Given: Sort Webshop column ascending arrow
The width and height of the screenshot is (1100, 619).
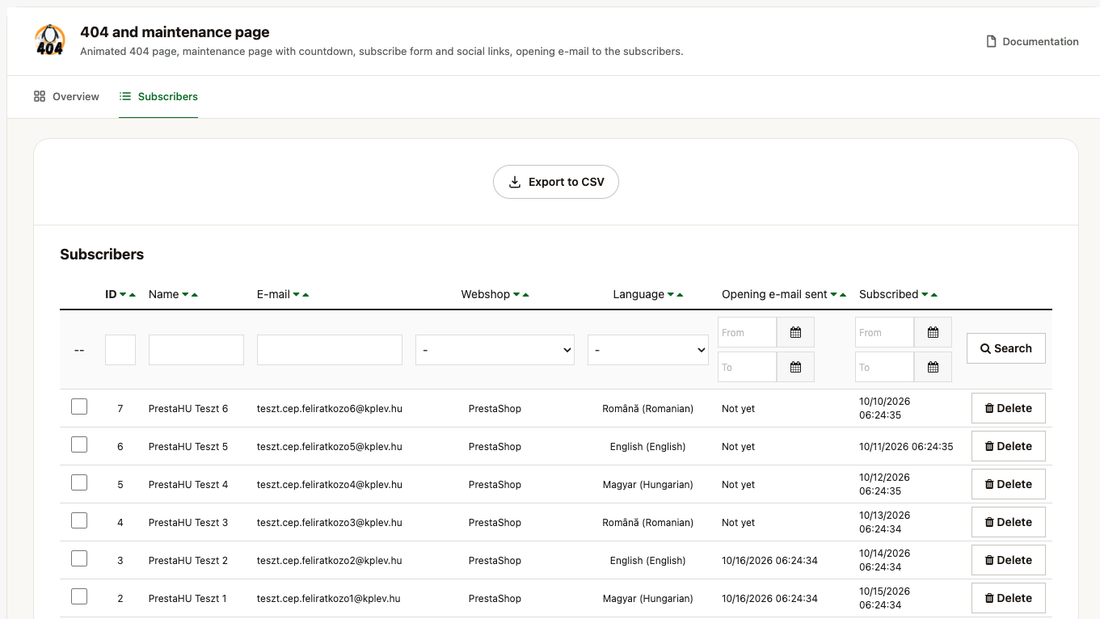Looking at the screenshot, I should tap(525, 295).
